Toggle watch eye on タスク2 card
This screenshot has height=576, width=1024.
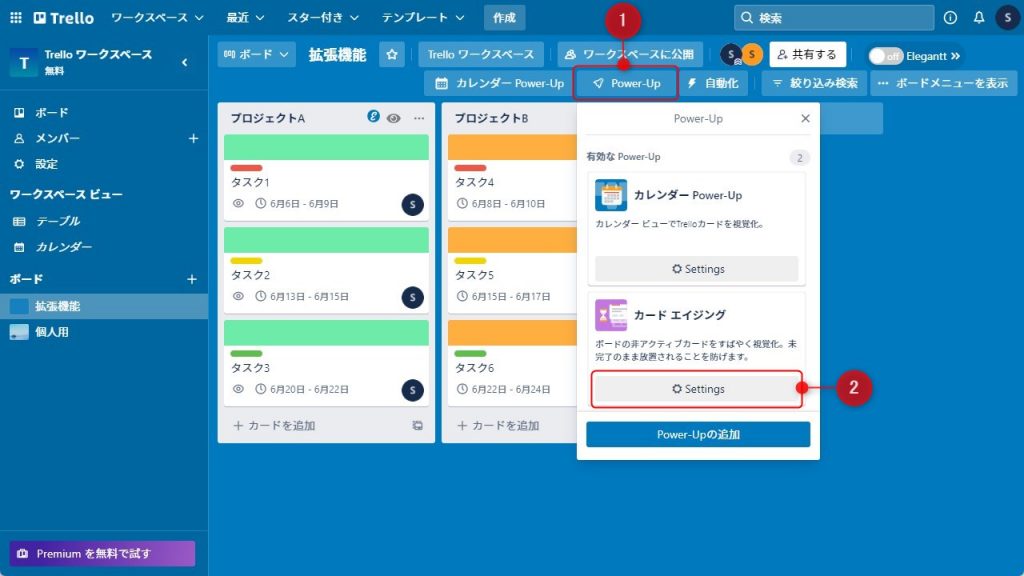238,296
